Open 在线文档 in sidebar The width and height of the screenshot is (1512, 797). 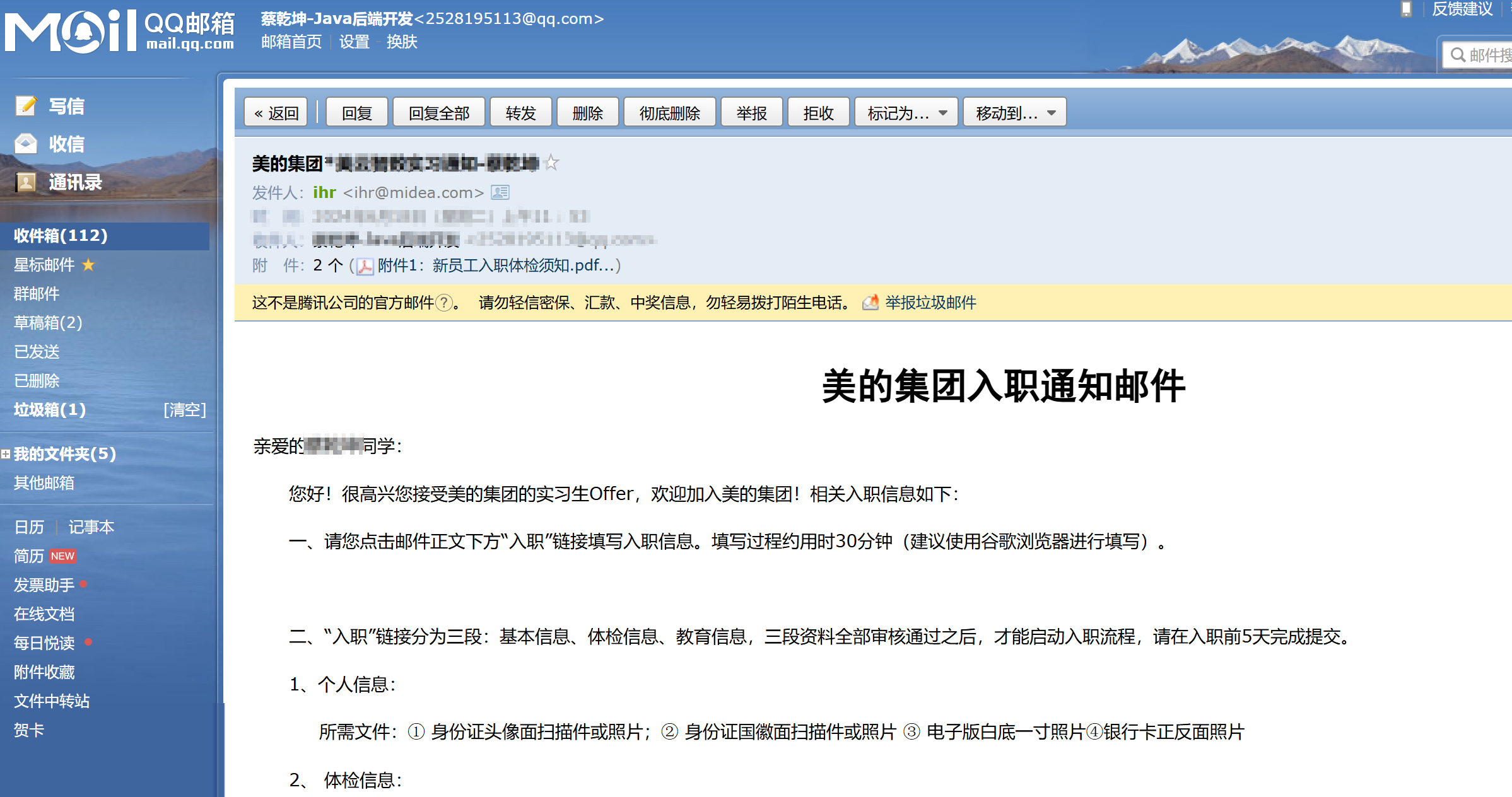[44, 614]
